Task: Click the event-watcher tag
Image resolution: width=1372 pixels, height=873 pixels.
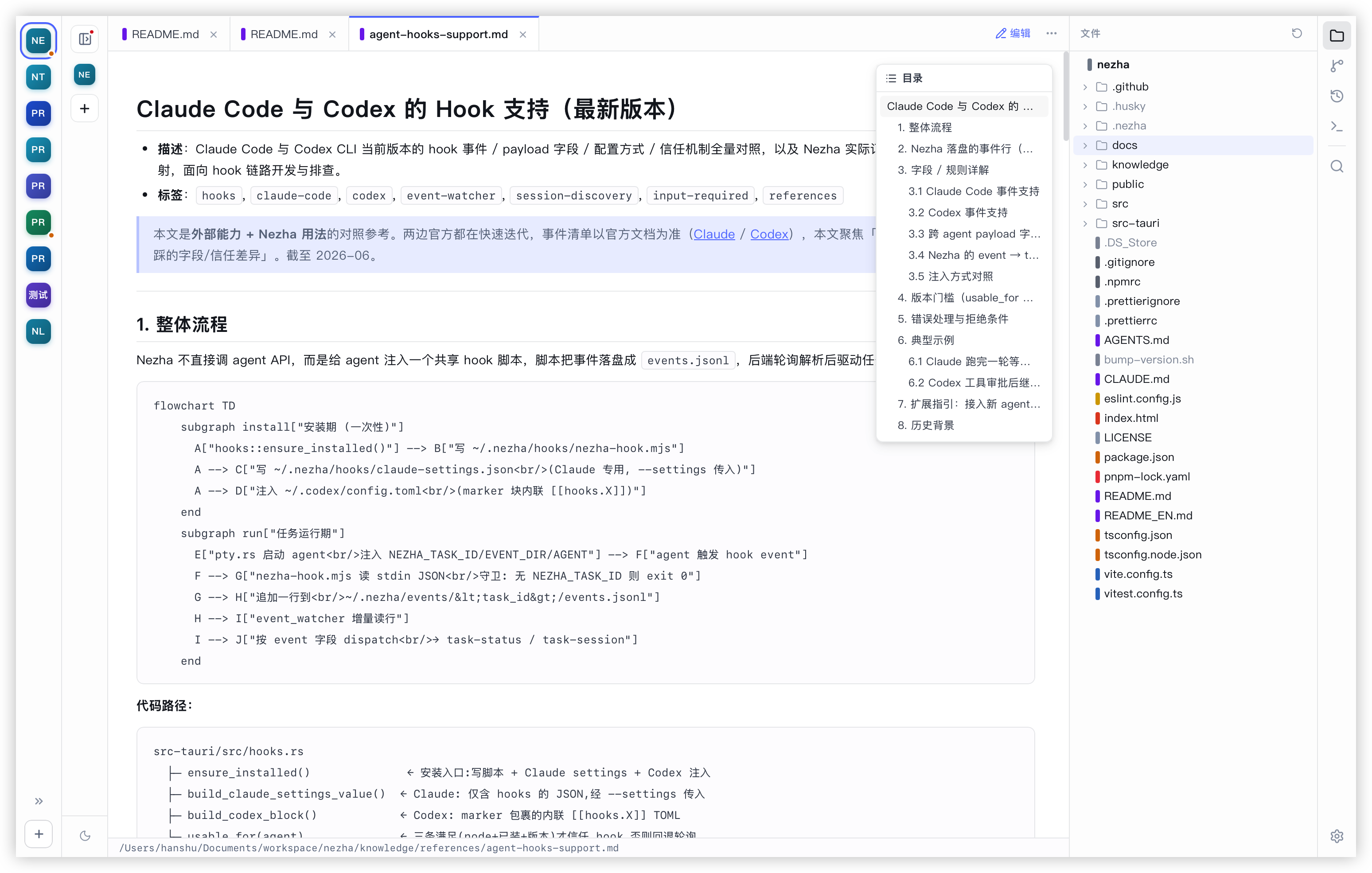Action: pos(451,195)
